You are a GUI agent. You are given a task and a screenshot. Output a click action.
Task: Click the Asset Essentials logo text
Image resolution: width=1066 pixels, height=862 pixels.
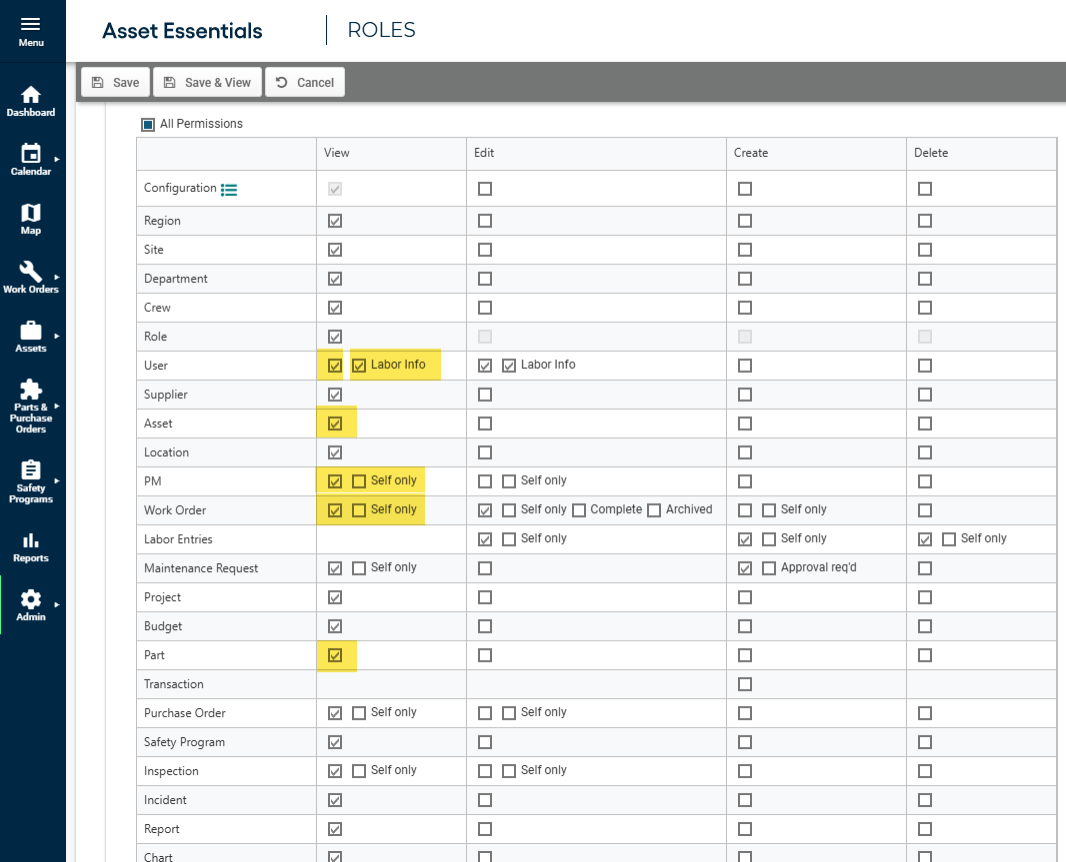[x=182, y=31]
